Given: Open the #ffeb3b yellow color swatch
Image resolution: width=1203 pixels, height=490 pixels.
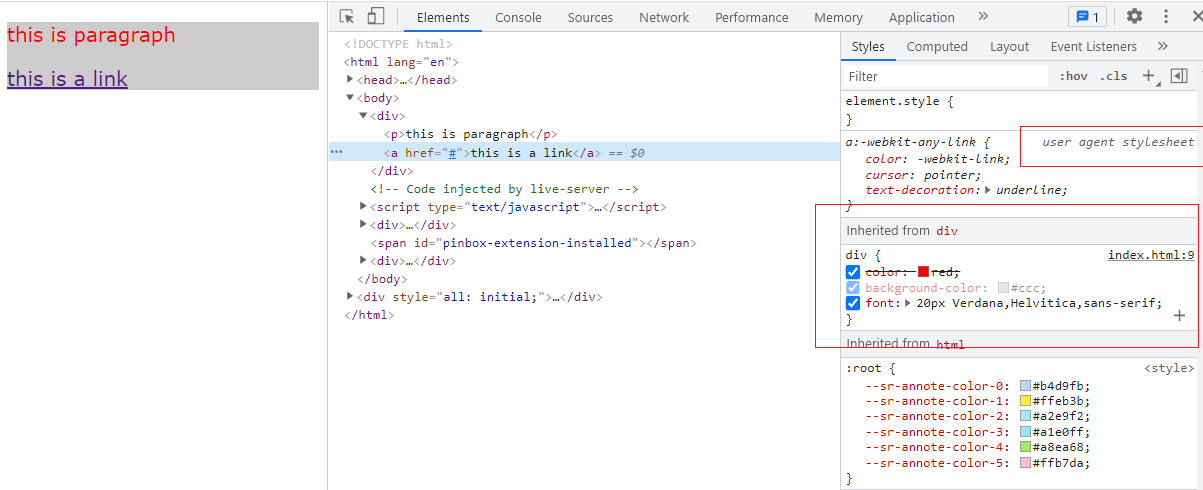Looking at the screenshot, I should (1025, 401).
